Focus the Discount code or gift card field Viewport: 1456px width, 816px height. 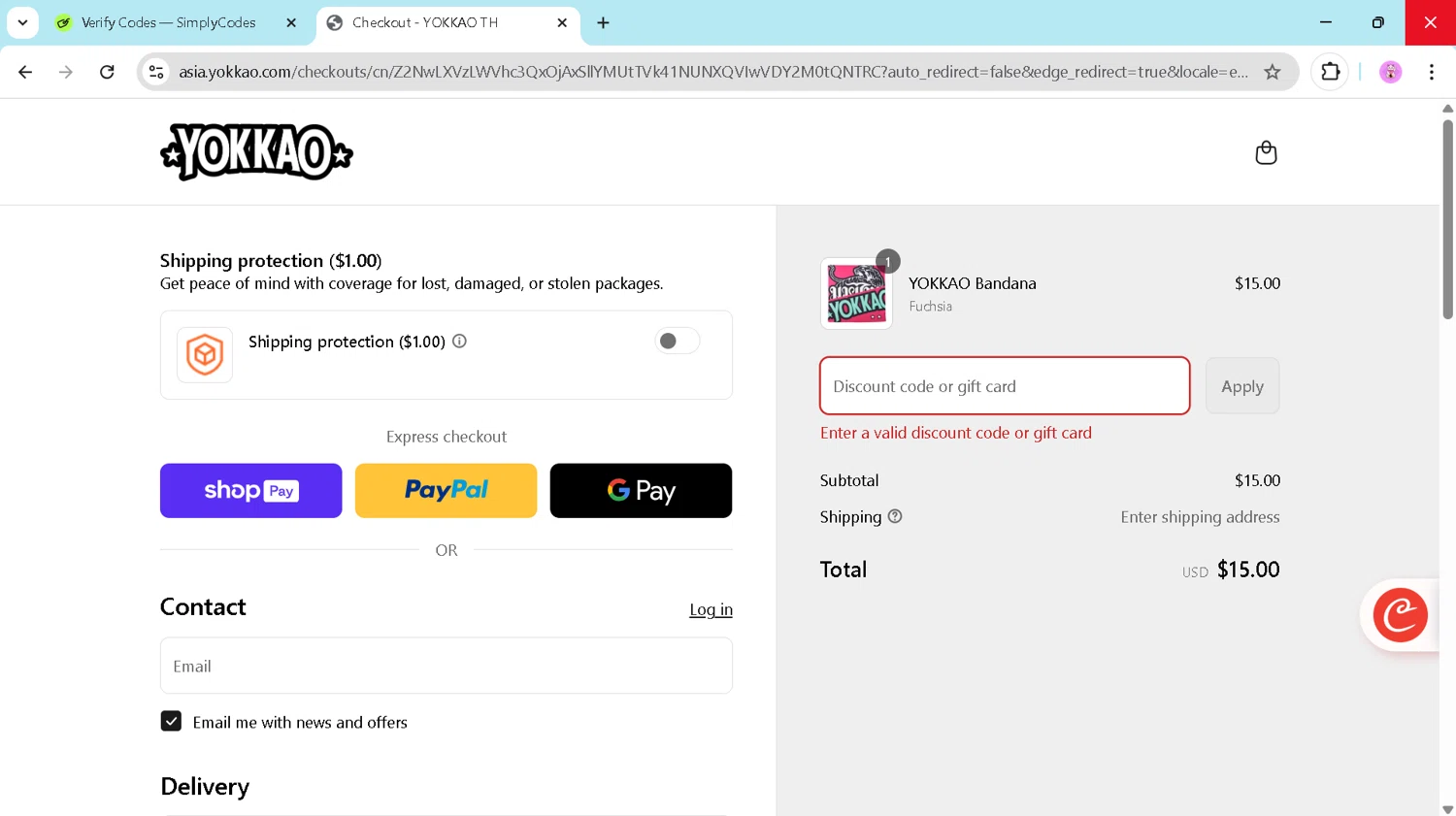[1005, 386]
